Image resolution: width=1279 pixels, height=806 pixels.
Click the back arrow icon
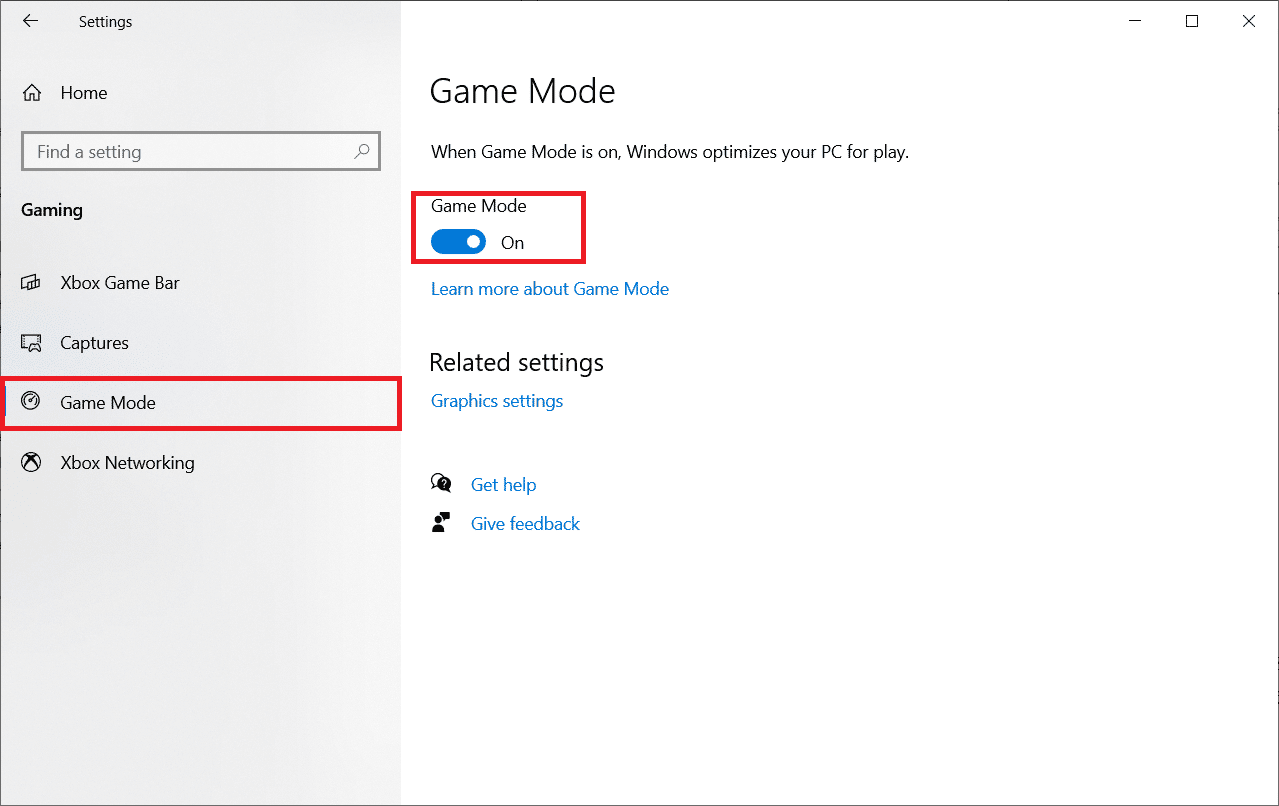(x=31, y=21)
